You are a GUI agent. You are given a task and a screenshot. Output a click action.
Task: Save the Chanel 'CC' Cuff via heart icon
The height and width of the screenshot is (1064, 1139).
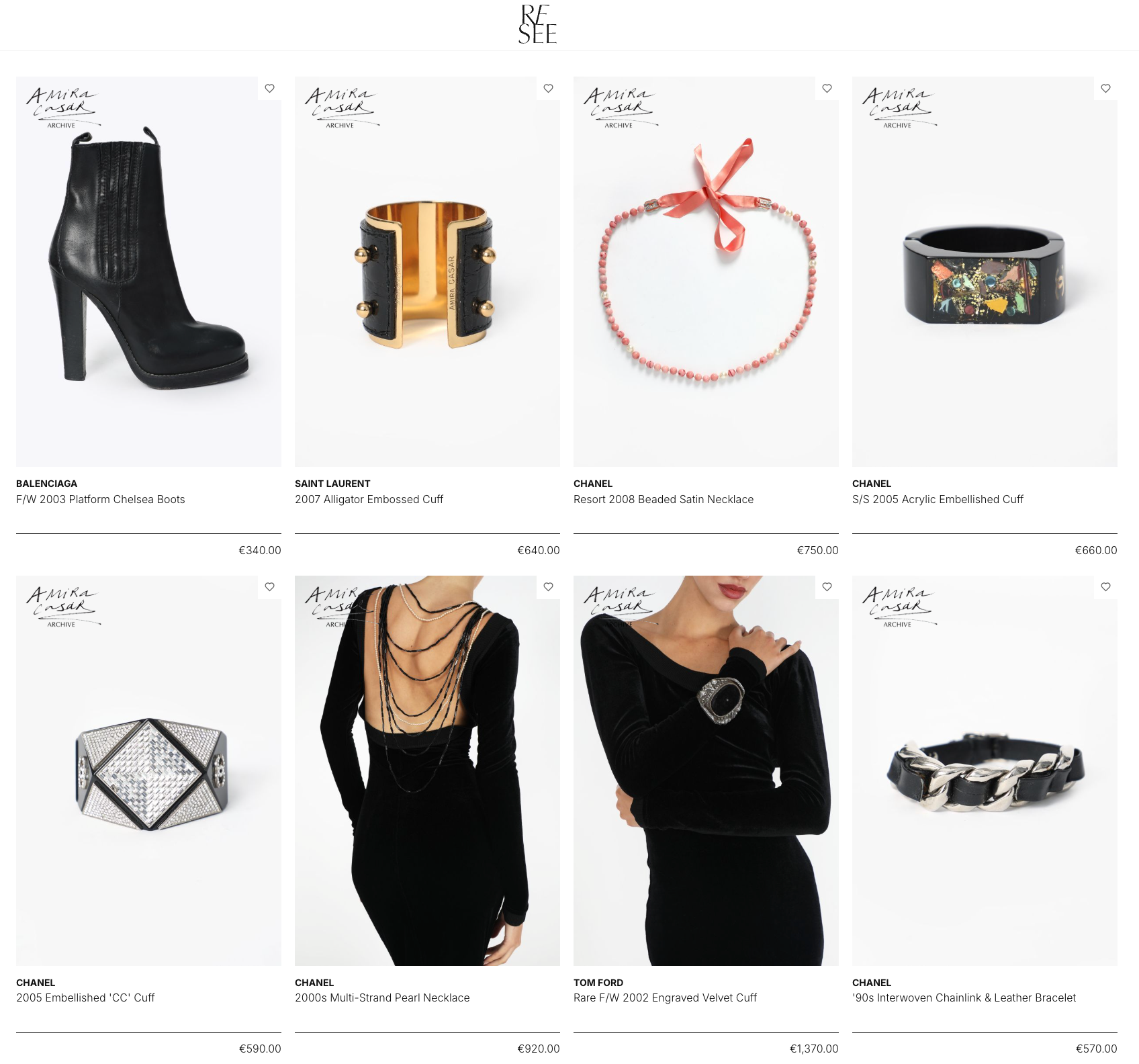269,586
